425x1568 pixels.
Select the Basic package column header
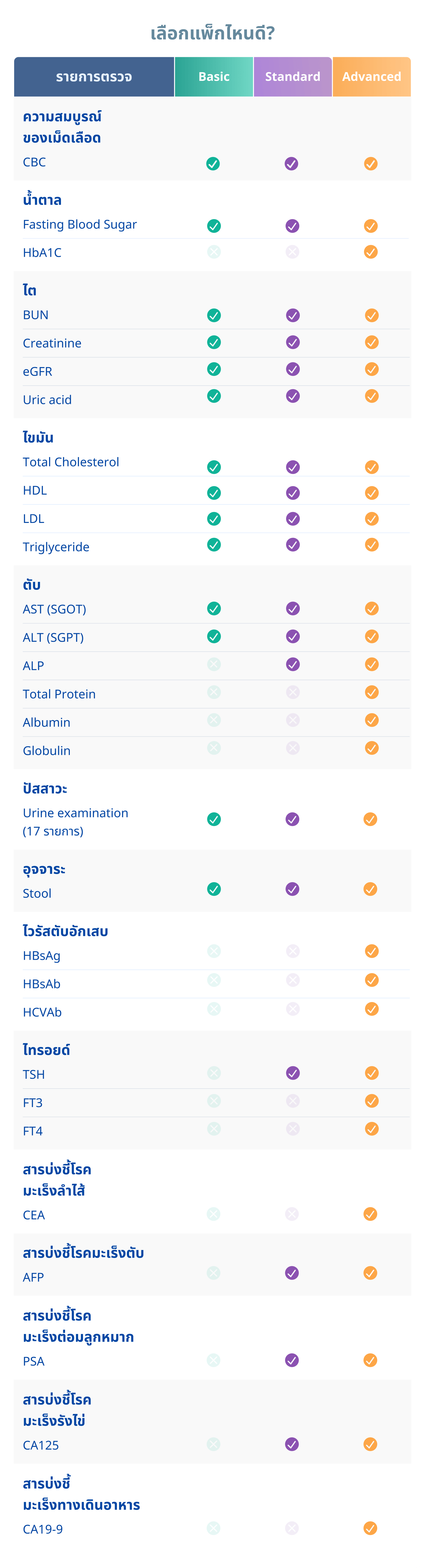(214, 77)
